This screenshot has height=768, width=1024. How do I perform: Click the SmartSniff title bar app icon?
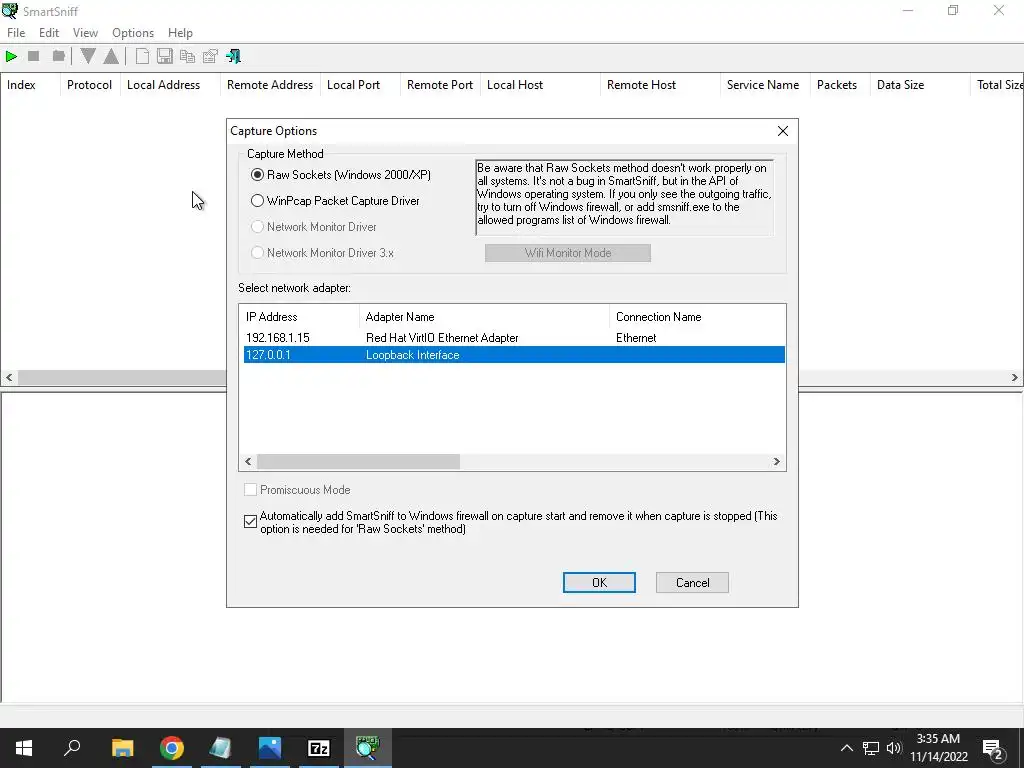pos(10,10)
